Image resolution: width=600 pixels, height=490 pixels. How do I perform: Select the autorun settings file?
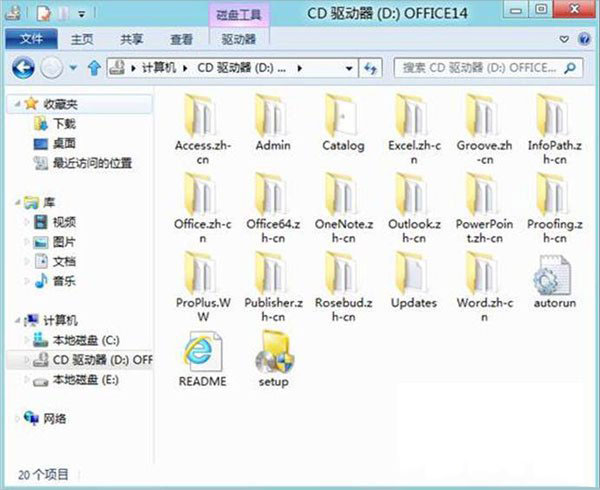point(555,282)
